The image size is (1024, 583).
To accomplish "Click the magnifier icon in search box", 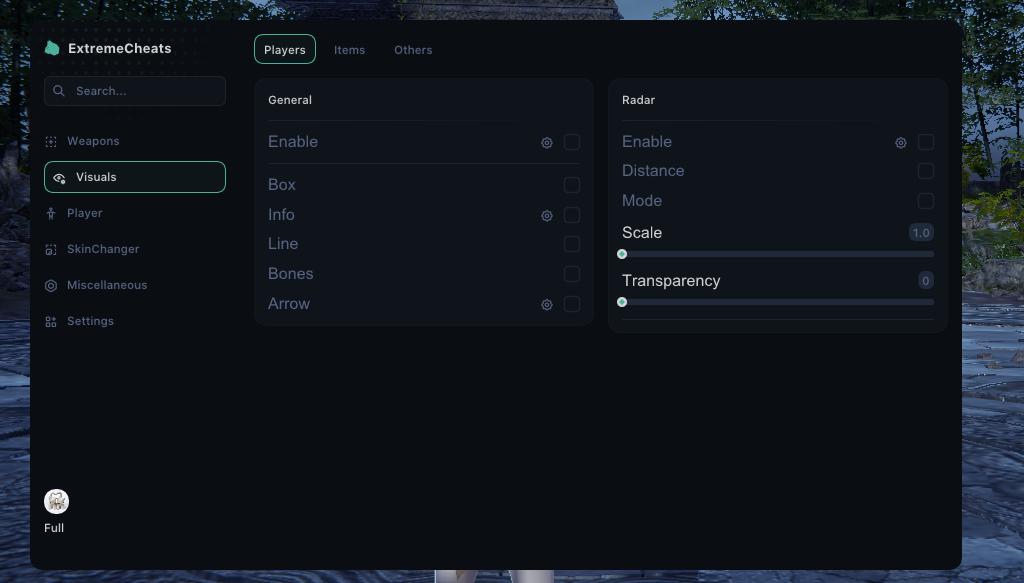I will [x=59, y=91].
